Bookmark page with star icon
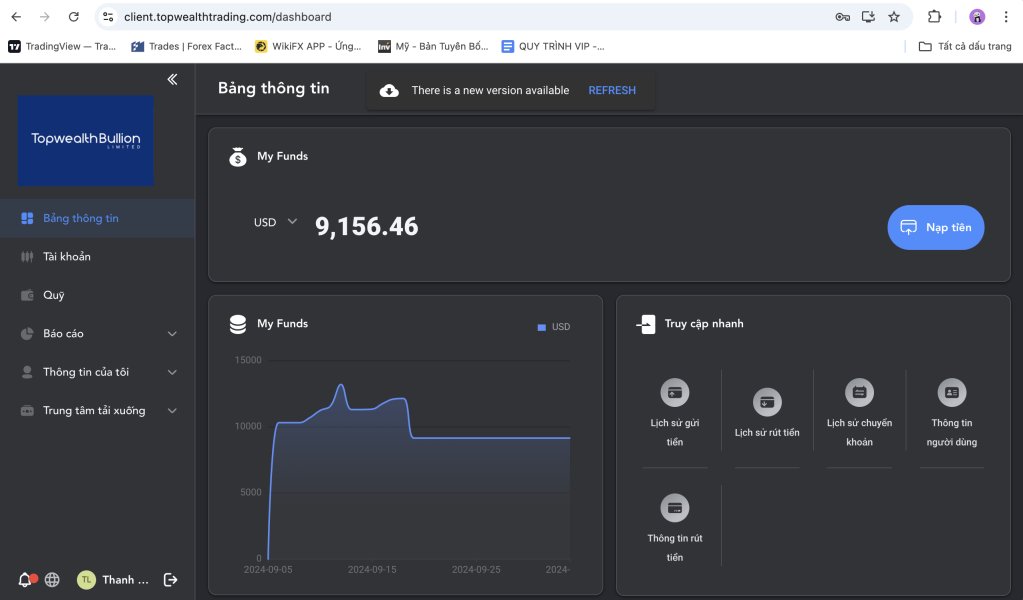Screen dimensions: 1023x600 coord(894,17)
